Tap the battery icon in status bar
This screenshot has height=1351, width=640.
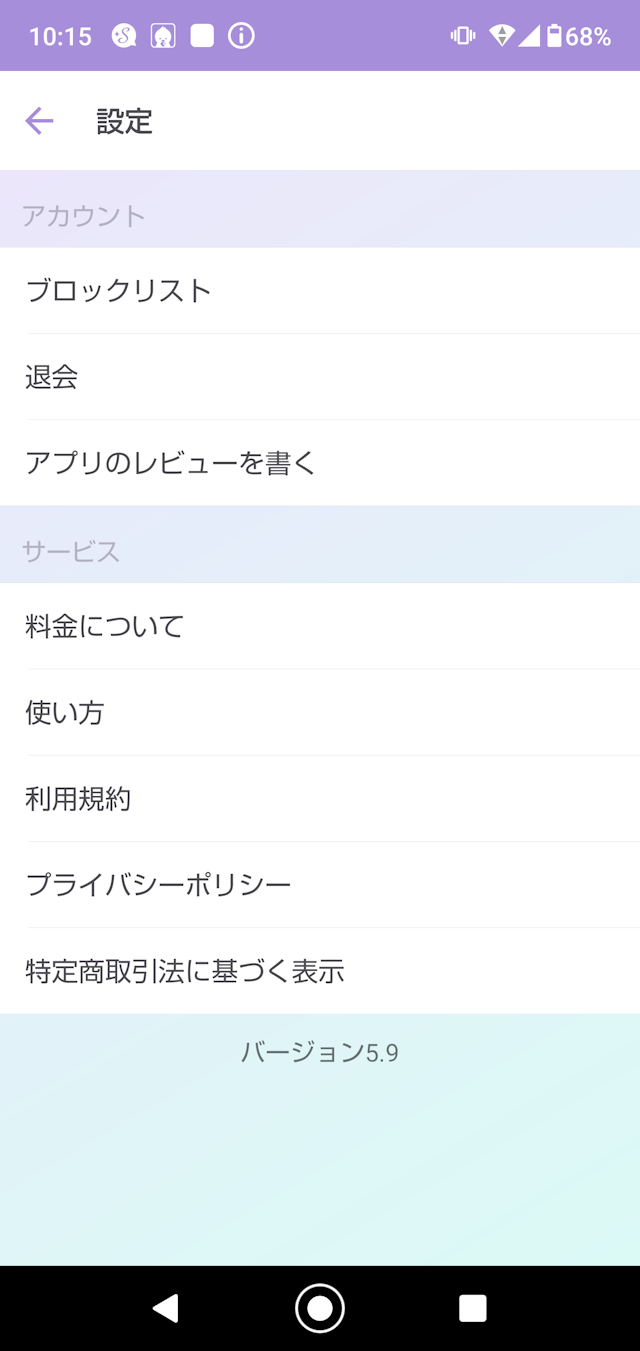(x=554, y=37)
